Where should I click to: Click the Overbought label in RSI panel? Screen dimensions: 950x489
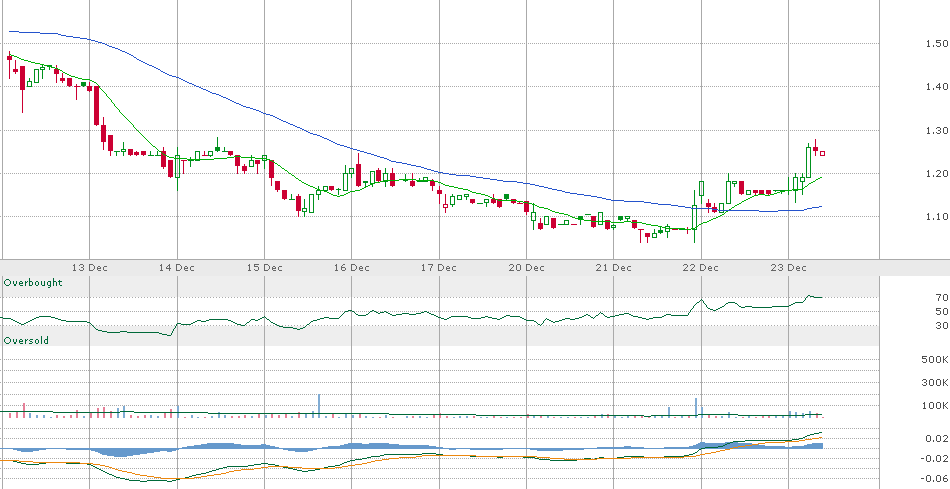pos(33,282)
